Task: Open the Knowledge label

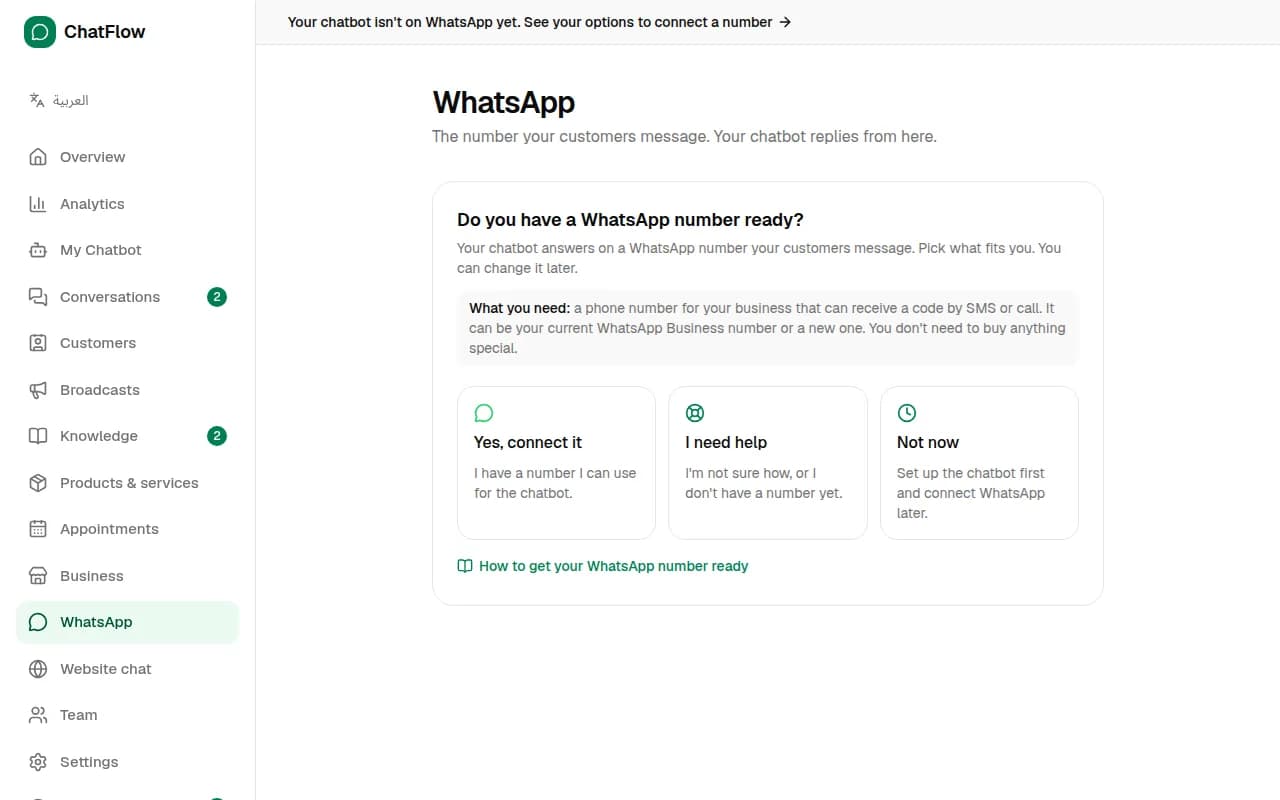Action: (x=99, y=436)
